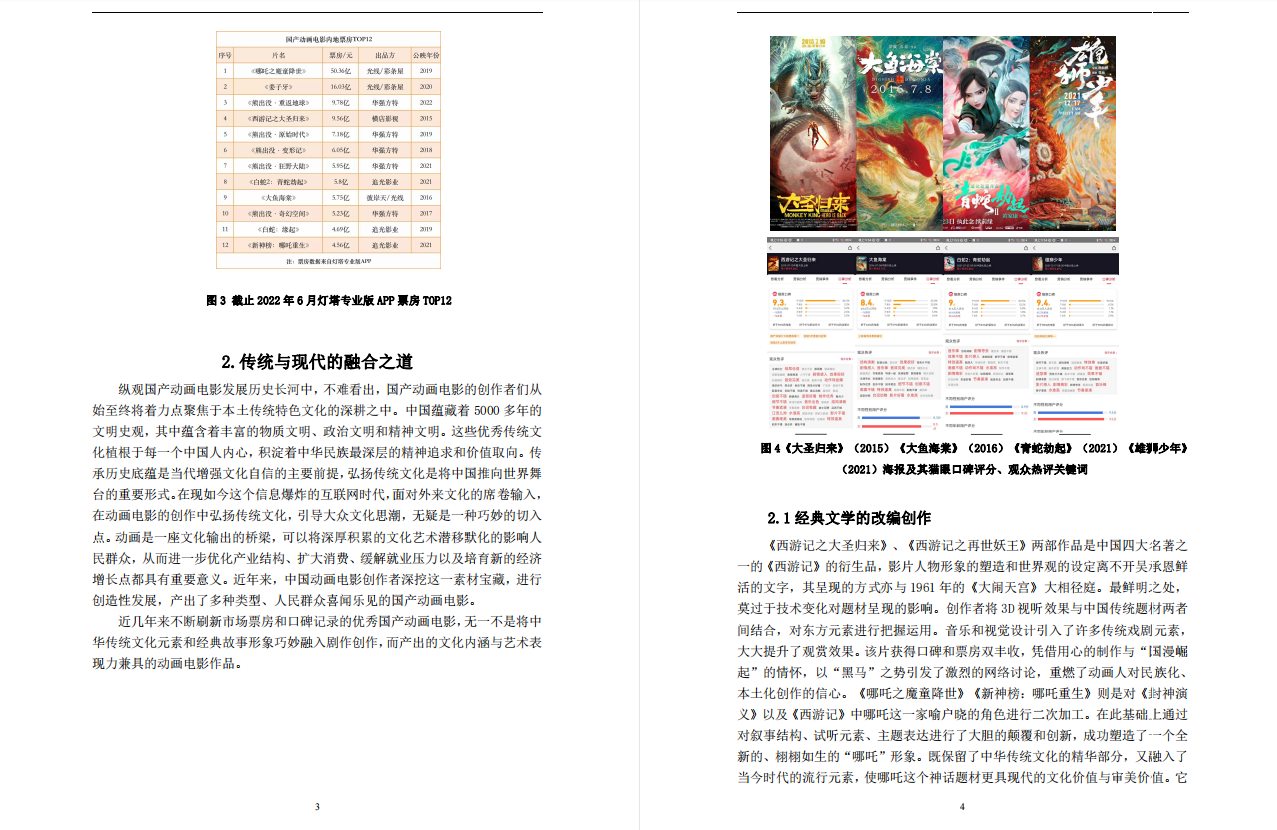Click the release year 2015 cell
Screen dimensions: 1277x830
click(426, 118)
